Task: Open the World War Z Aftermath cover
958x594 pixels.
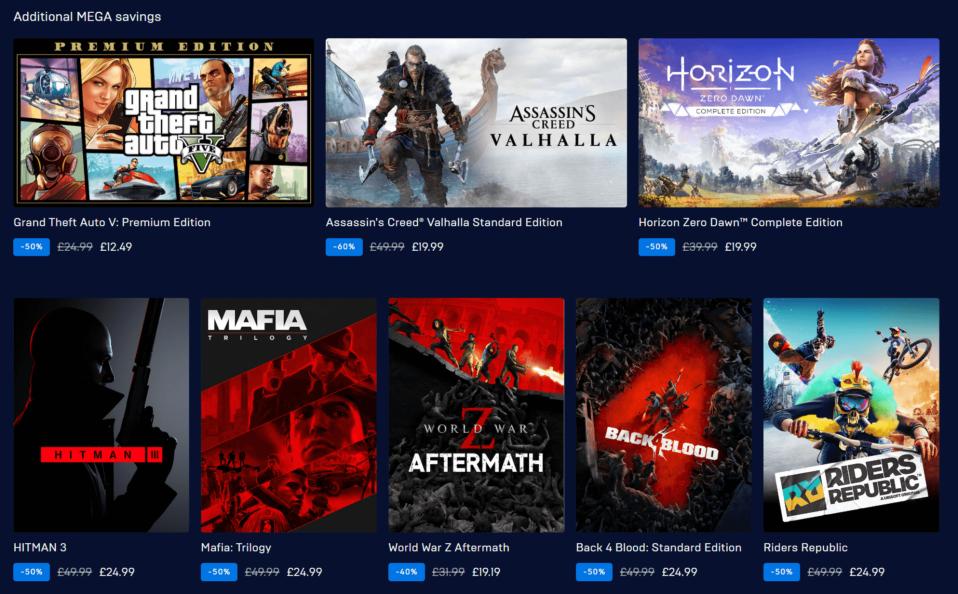Action: point(477,415)
